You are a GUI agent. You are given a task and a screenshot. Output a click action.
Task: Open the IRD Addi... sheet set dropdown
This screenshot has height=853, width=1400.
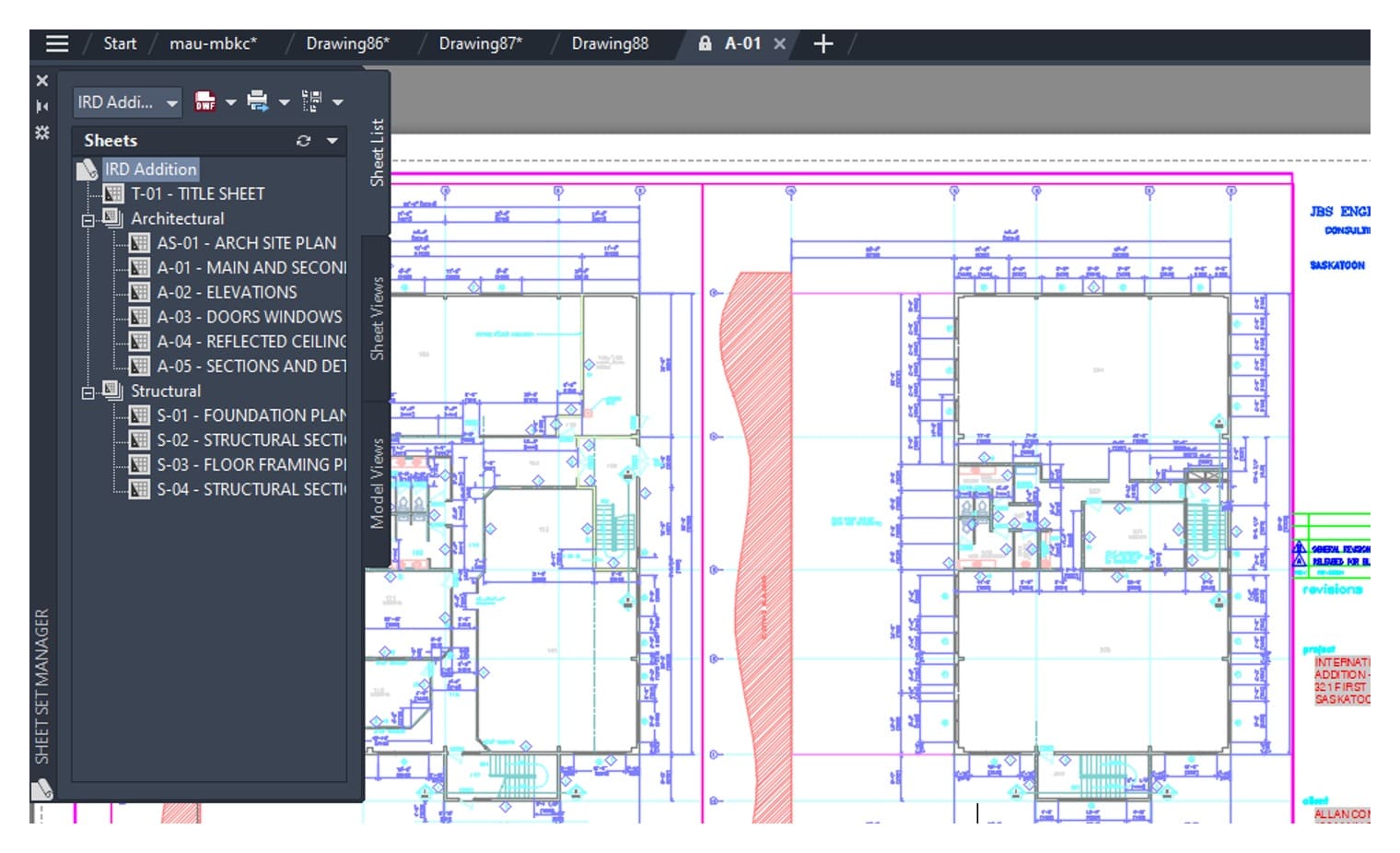[x=127, y=102]
